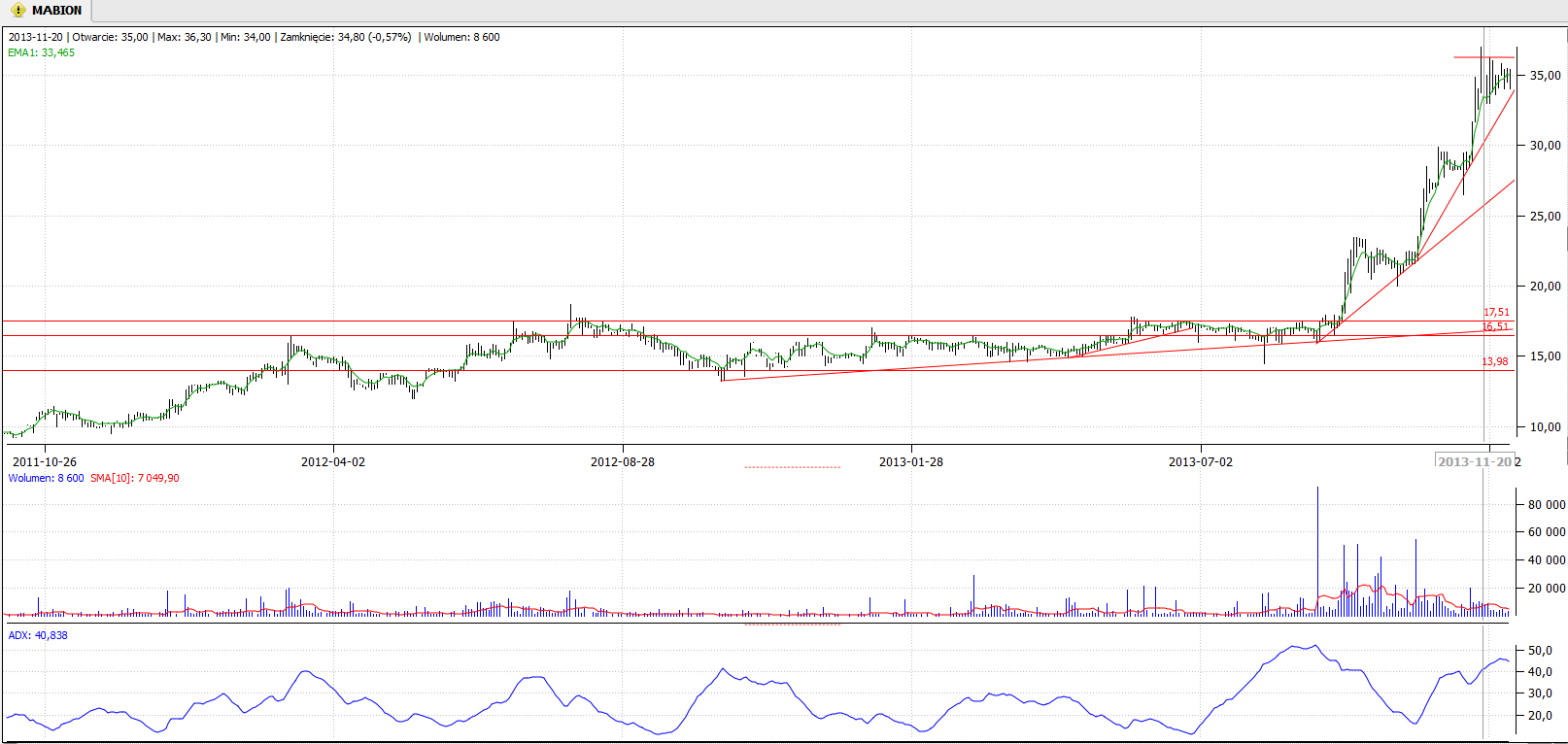The width and height of the screenshot is (1568, 744).
Task: Click the 2013-07-02 date axis label
Action: (1201, 461)
